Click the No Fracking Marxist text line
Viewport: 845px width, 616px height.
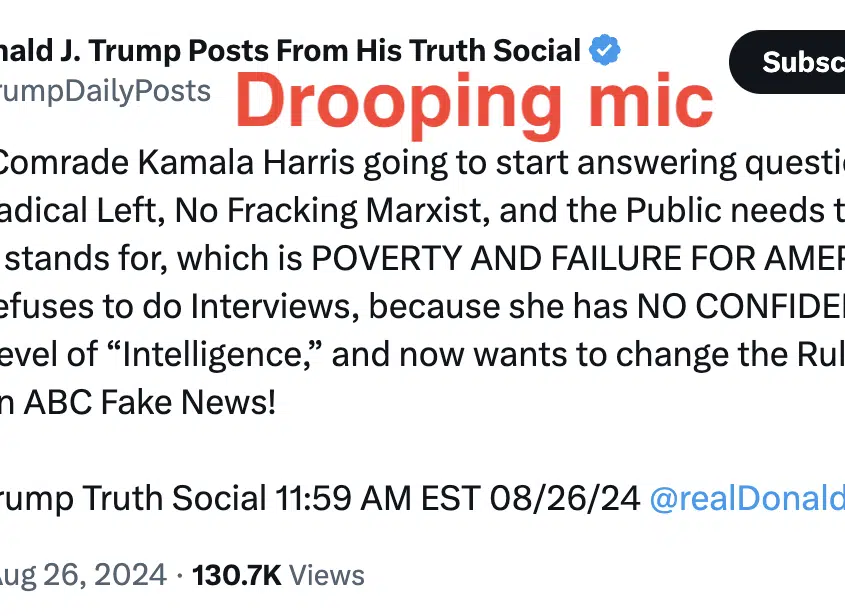click(422, 211)
